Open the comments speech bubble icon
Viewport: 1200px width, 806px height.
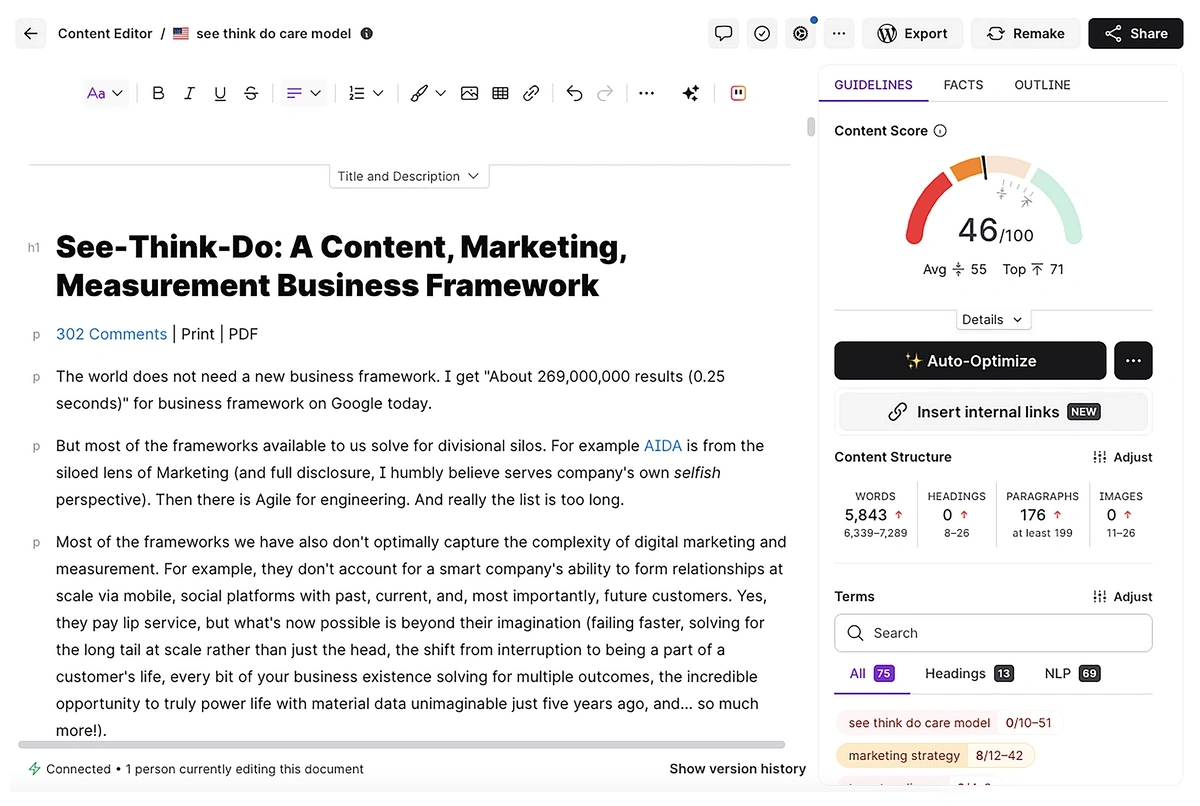click(723, 33)
